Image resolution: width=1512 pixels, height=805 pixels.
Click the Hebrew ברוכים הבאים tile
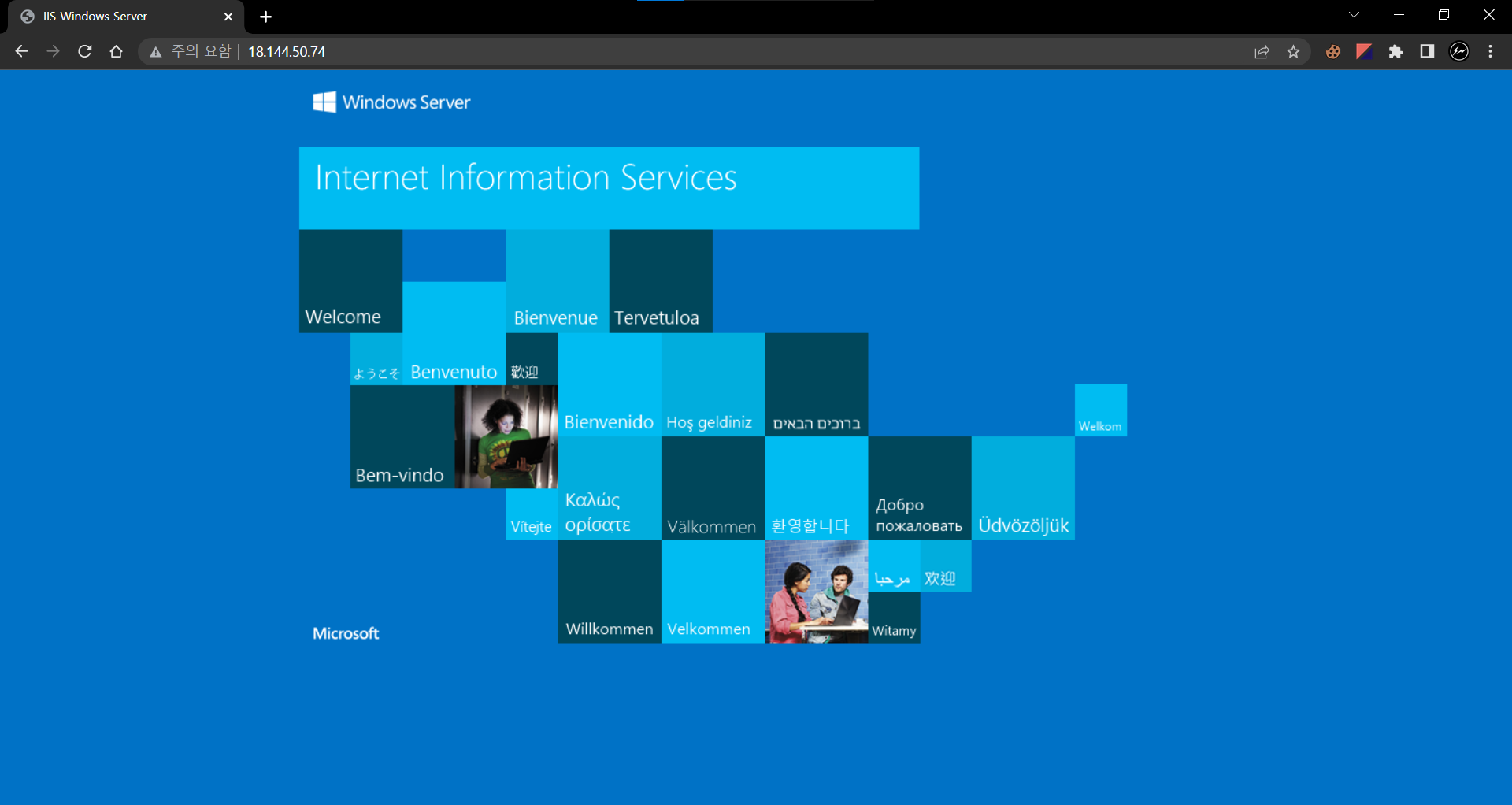tap(817, 384)
